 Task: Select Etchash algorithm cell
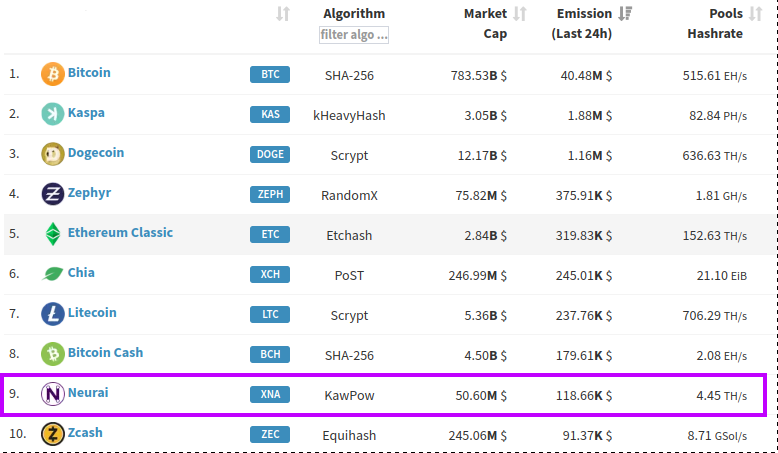pos(349,235)
